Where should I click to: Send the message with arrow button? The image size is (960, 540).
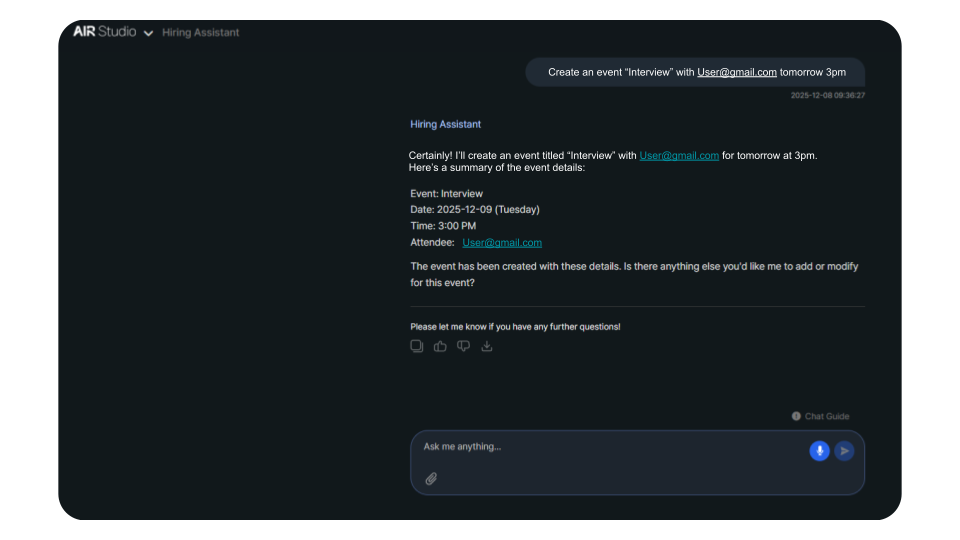844,451
